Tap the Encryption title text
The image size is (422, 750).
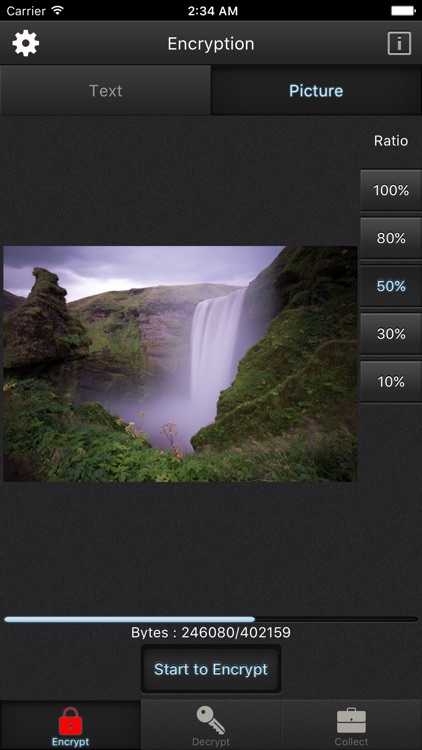click(211, 44)
